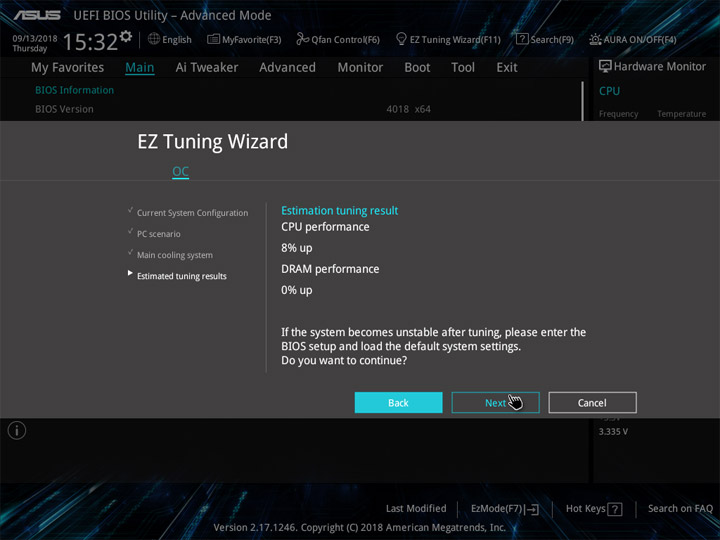The height and width of the screenshot is (540, 720).
Task: Open the Exit tab
Action: pos(507,68)
